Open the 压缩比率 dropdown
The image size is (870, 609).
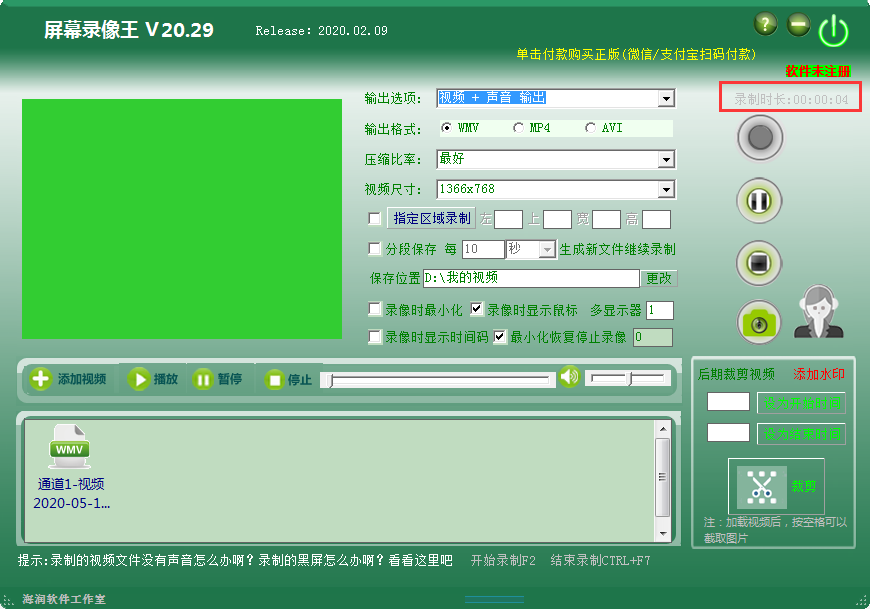tap(666, 160)
